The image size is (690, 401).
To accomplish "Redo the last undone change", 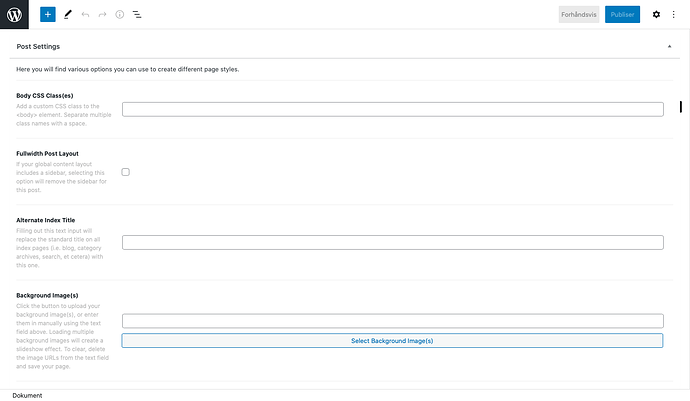I will pos(102,15).
